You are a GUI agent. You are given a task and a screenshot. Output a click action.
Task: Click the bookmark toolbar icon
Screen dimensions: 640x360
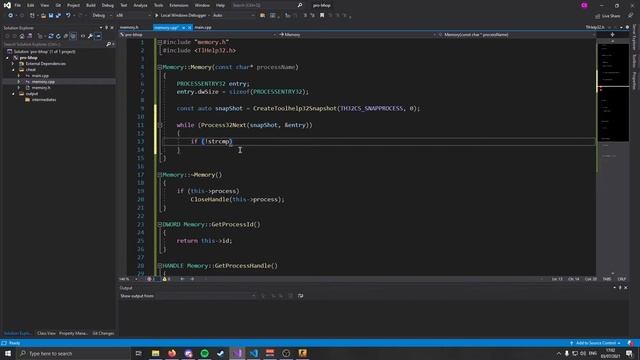point(322,16)
